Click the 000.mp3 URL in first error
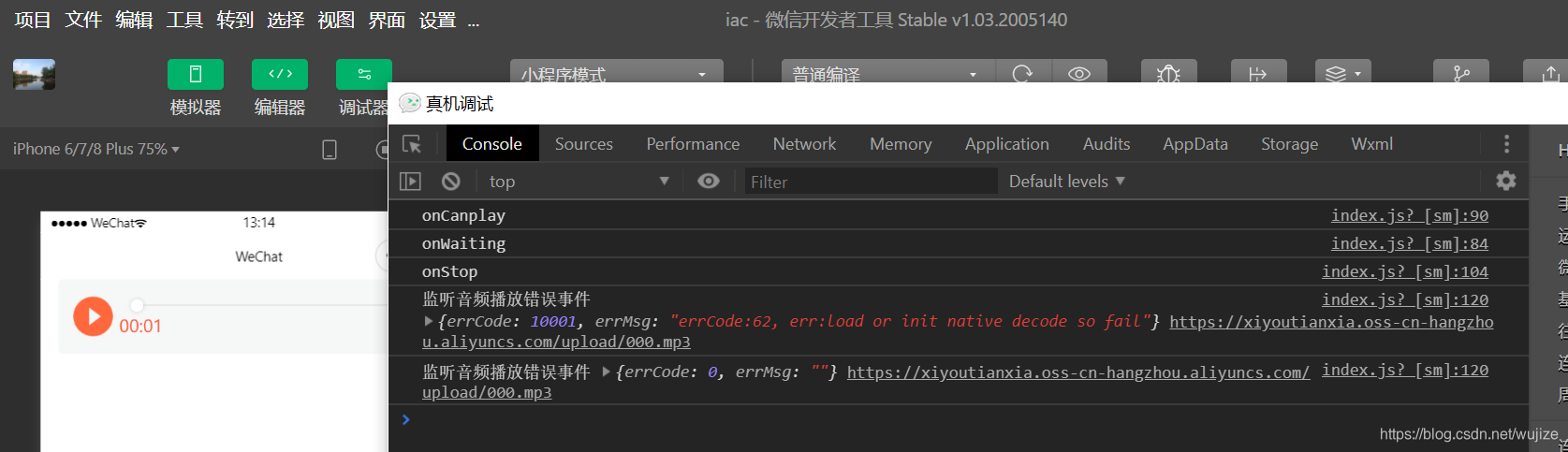The image size is (1568, 452). [x=958, y=331]
